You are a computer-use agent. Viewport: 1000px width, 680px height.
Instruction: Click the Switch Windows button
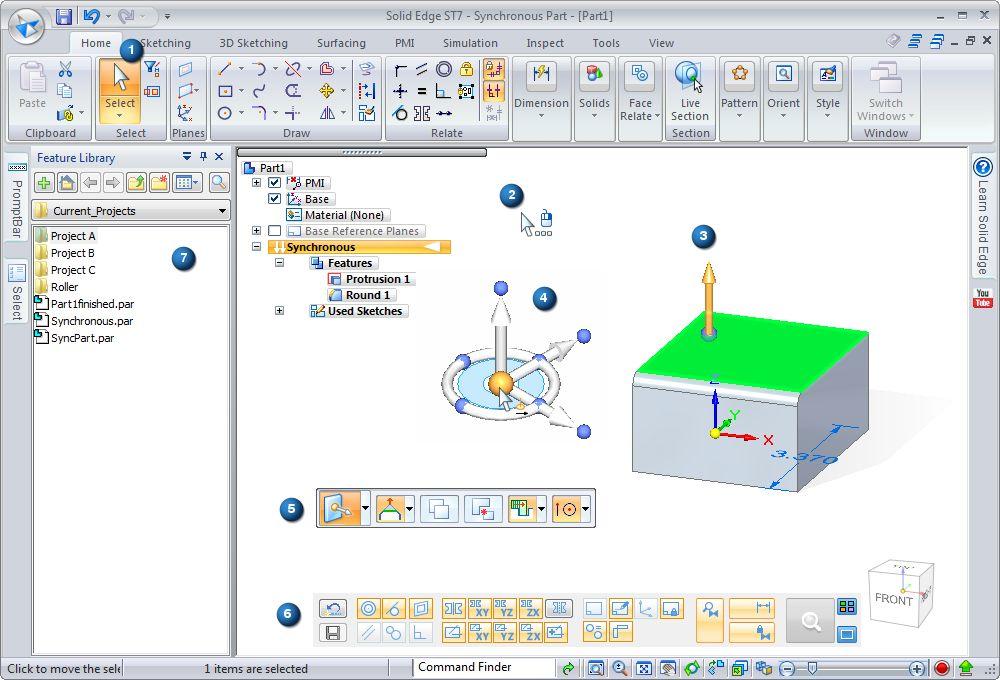tap(885, 91)
